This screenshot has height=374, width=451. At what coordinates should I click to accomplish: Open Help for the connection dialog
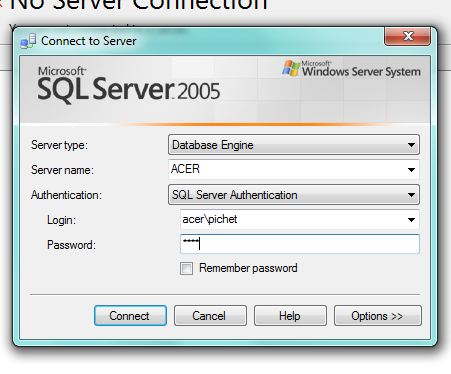click(290, 315)
